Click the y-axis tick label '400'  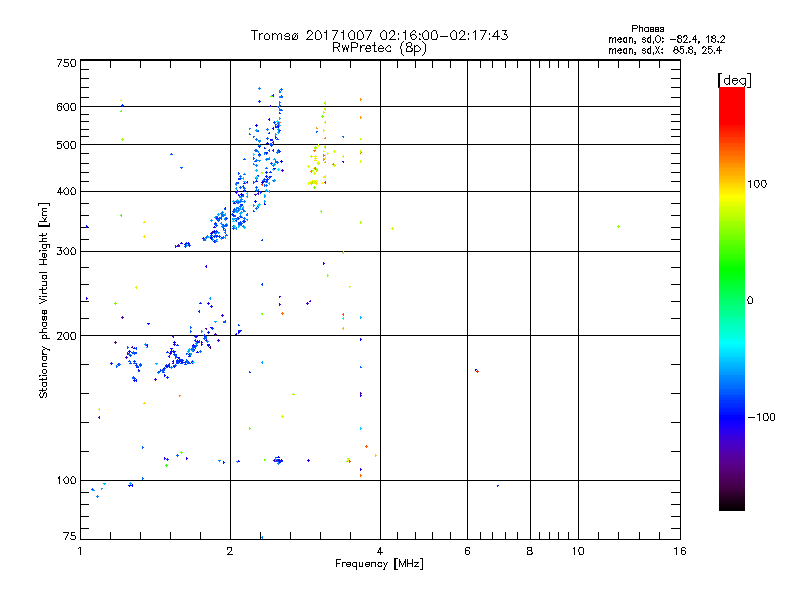[x=66, y=191]
